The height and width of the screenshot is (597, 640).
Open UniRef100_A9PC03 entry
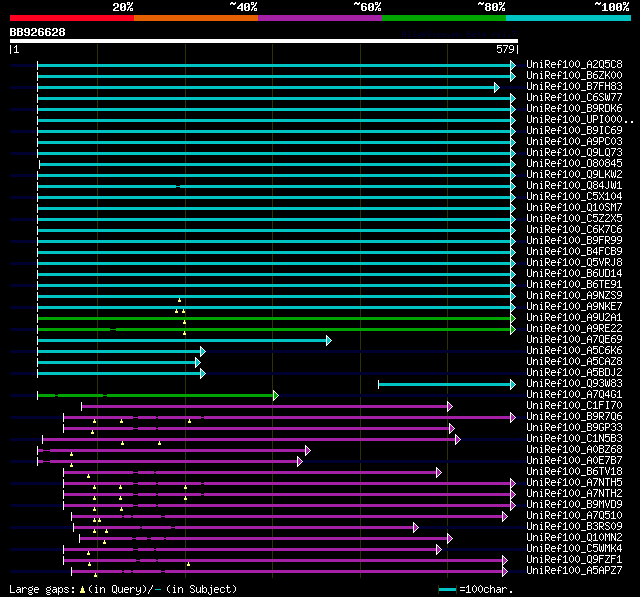coord(574,142)
